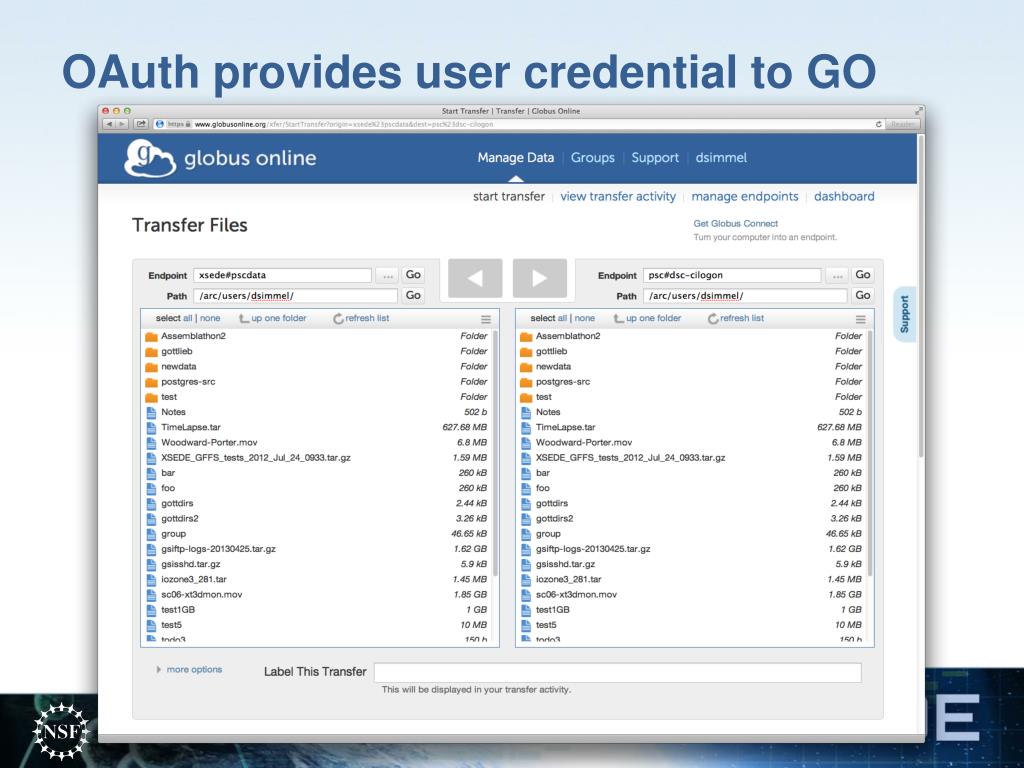Click the browser page vertical scrollbar

click(x=921, y=297)
